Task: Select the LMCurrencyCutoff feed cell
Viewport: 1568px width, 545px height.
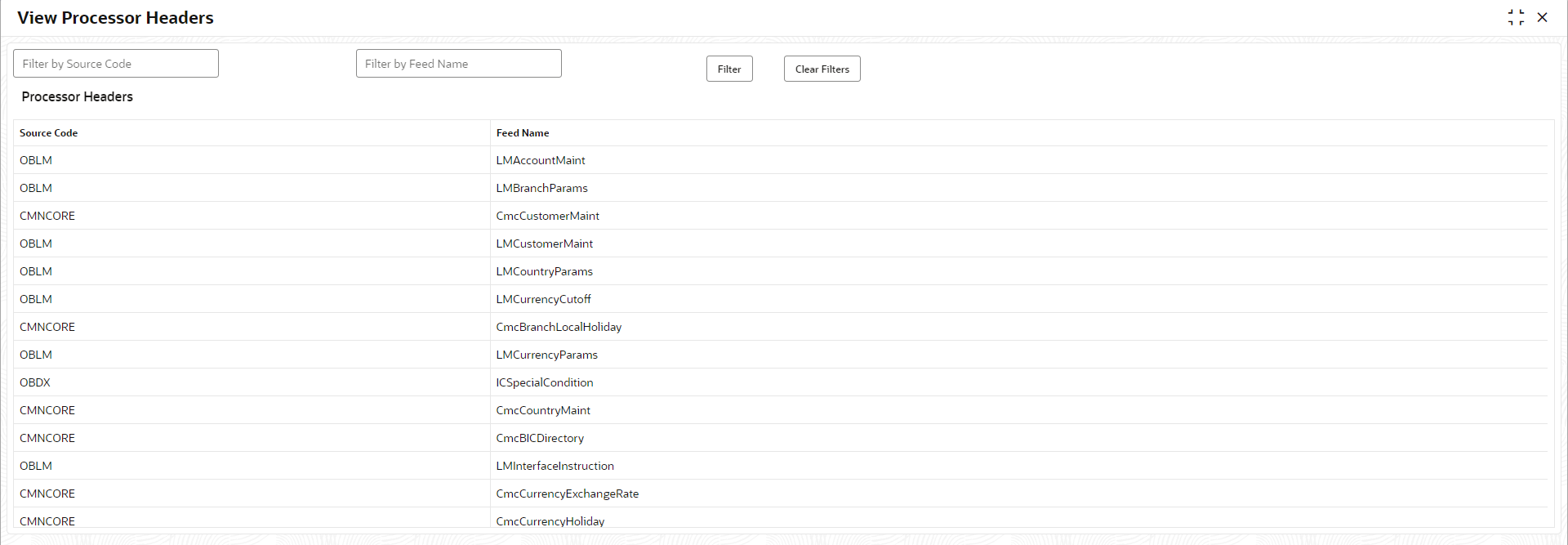Action: [1018, 299]
